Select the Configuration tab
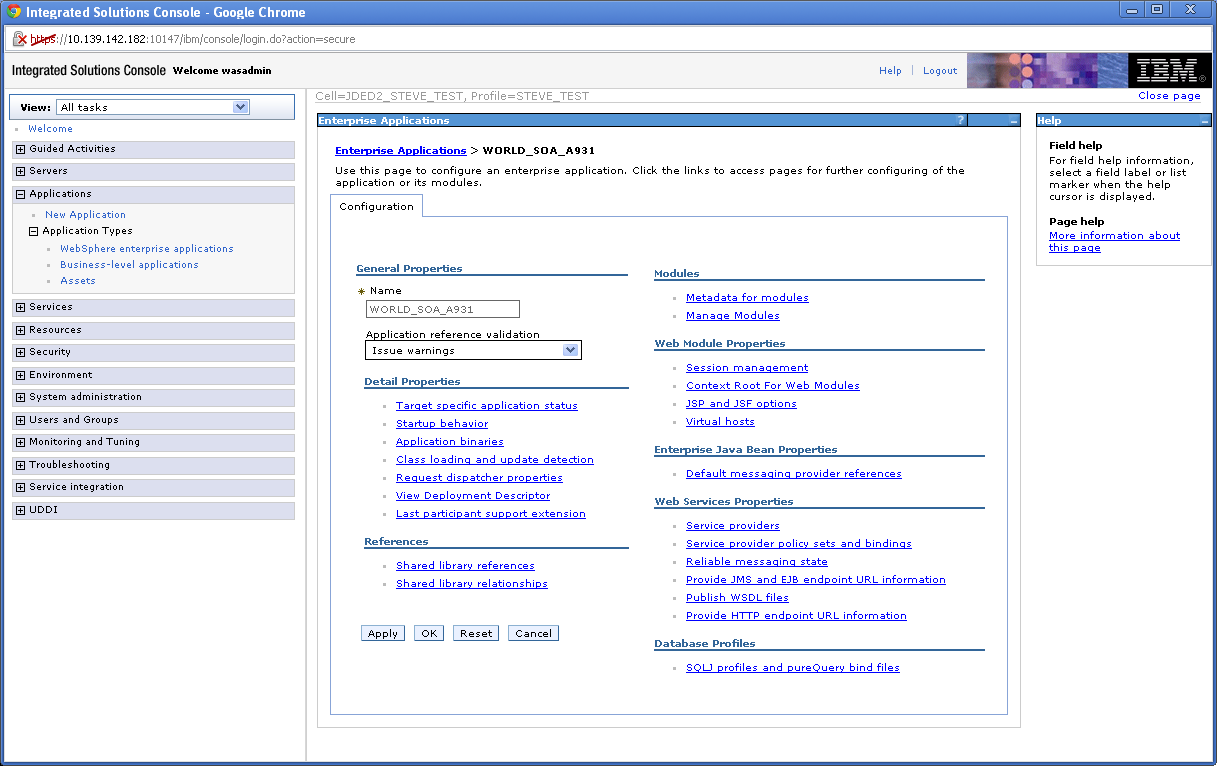 point(377,206)
